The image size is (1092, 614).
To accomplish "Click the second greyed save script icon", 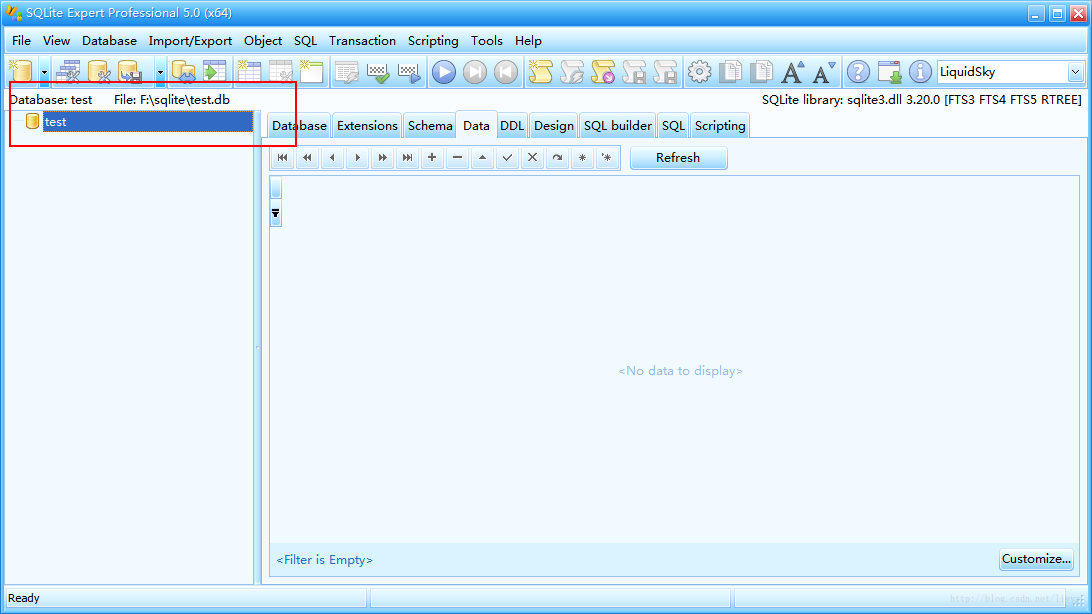I will [666, 72].
